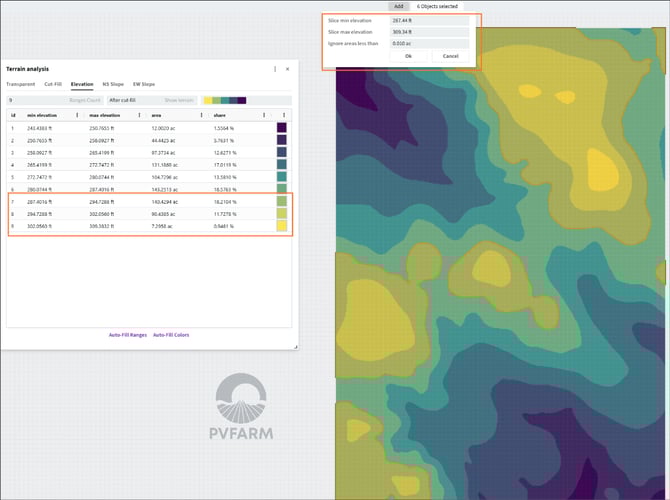Open the table-wide column settings menu
Viewport: 670px width, 500px height.
pyautogui.click(x=284, y=115)
